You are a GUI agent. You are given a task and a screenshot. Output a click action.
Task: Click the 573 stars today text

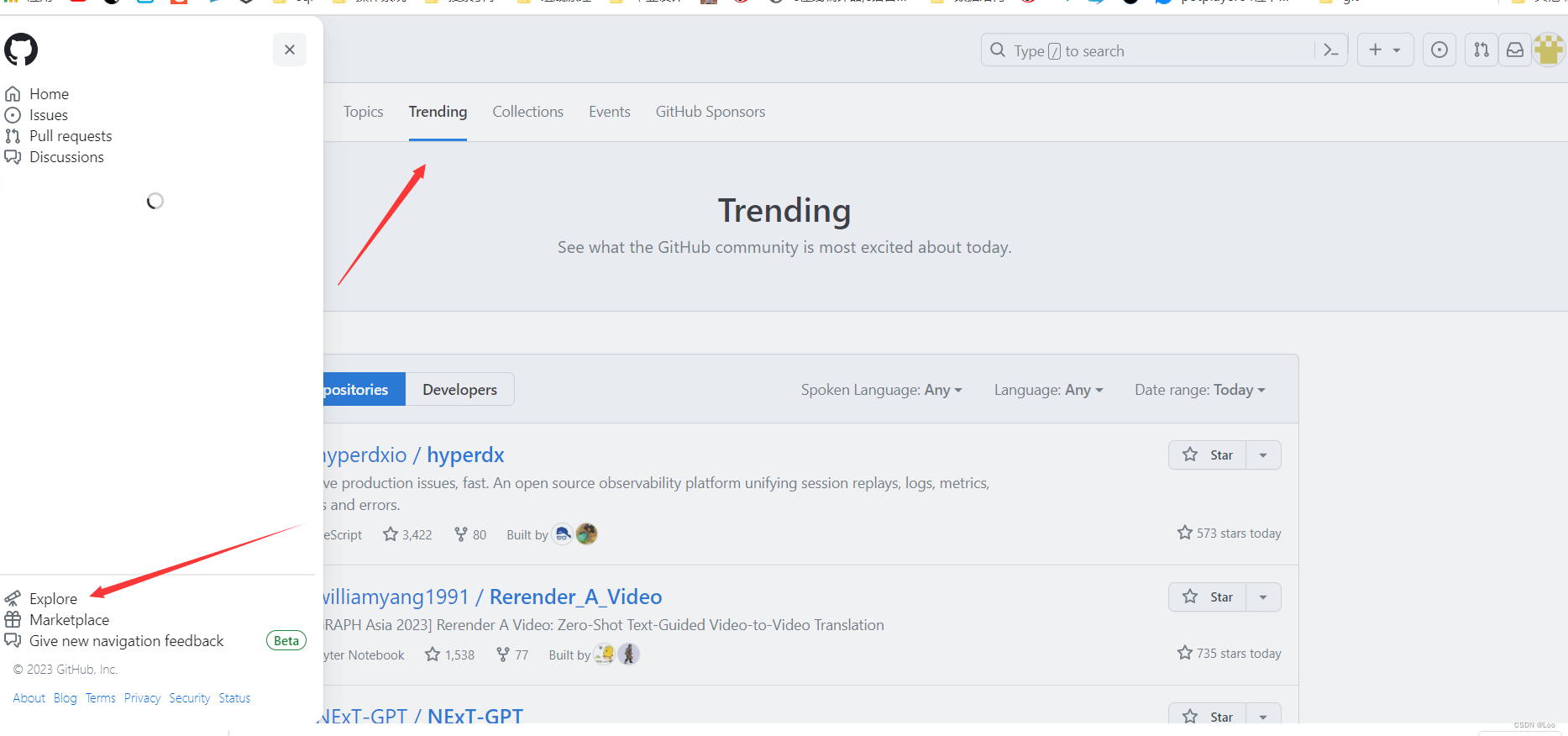pos(1230,533)
